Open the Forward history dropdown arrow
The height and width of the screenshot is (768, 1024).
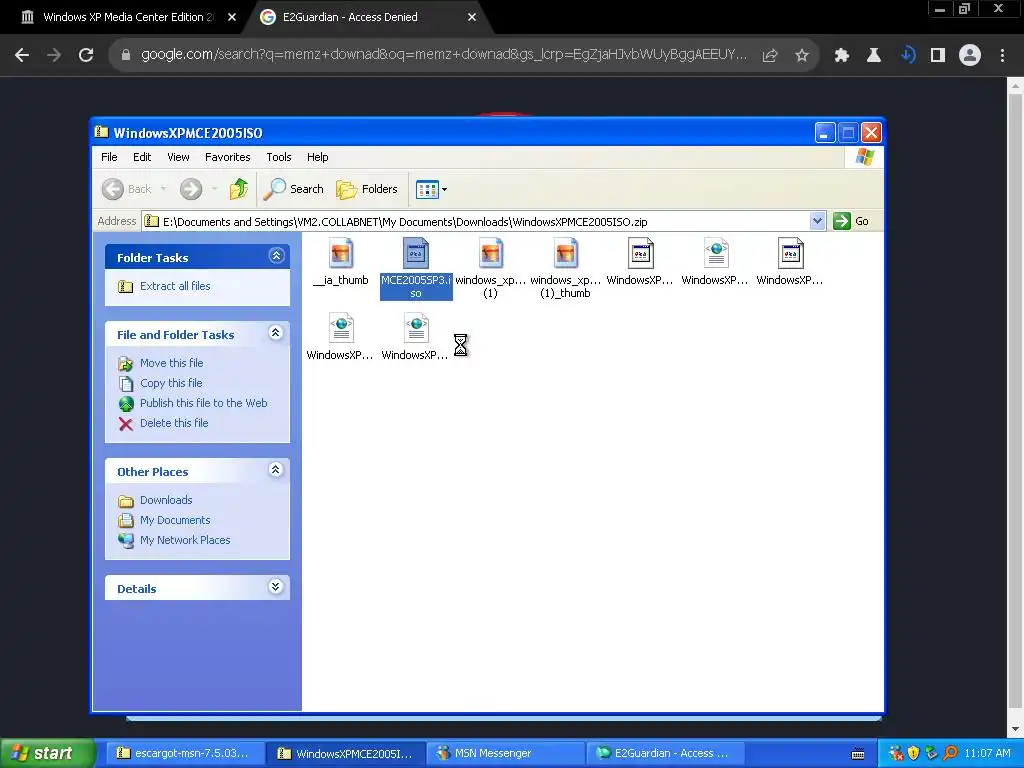click(214, 189)
